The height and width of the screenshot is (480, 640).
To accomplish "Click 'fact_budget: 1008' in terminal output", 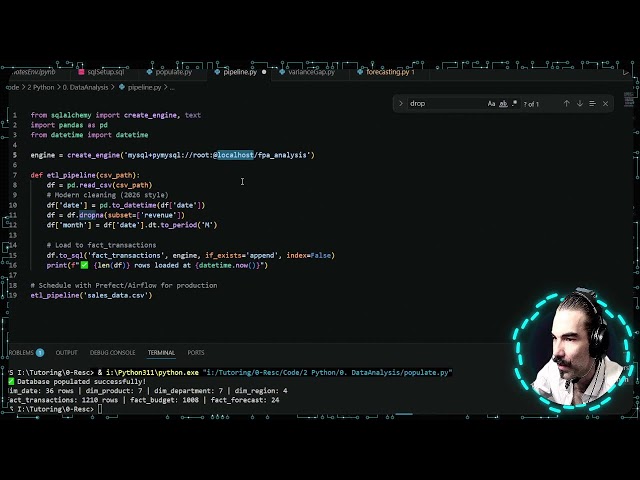I will (x=164, y=400).
